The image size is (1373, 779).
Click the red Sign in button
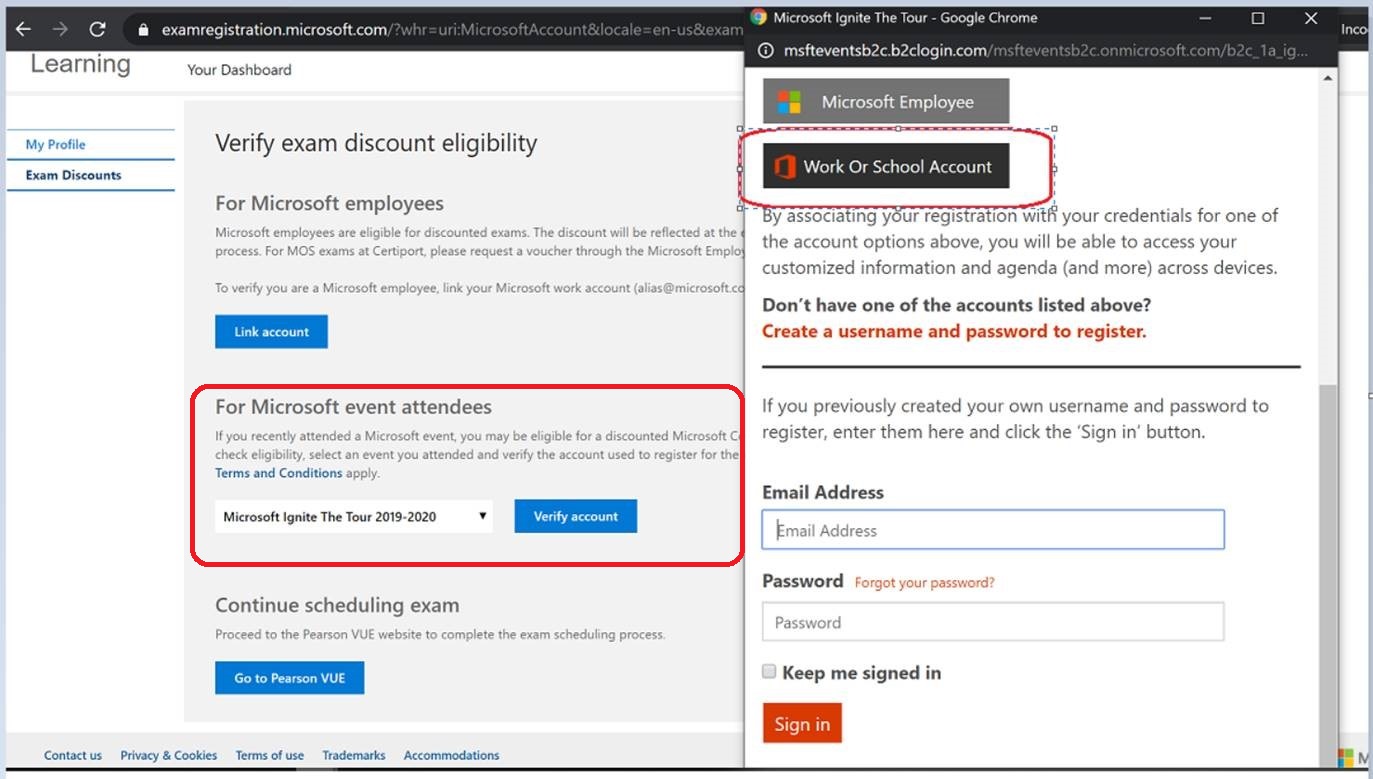(802, 723)
